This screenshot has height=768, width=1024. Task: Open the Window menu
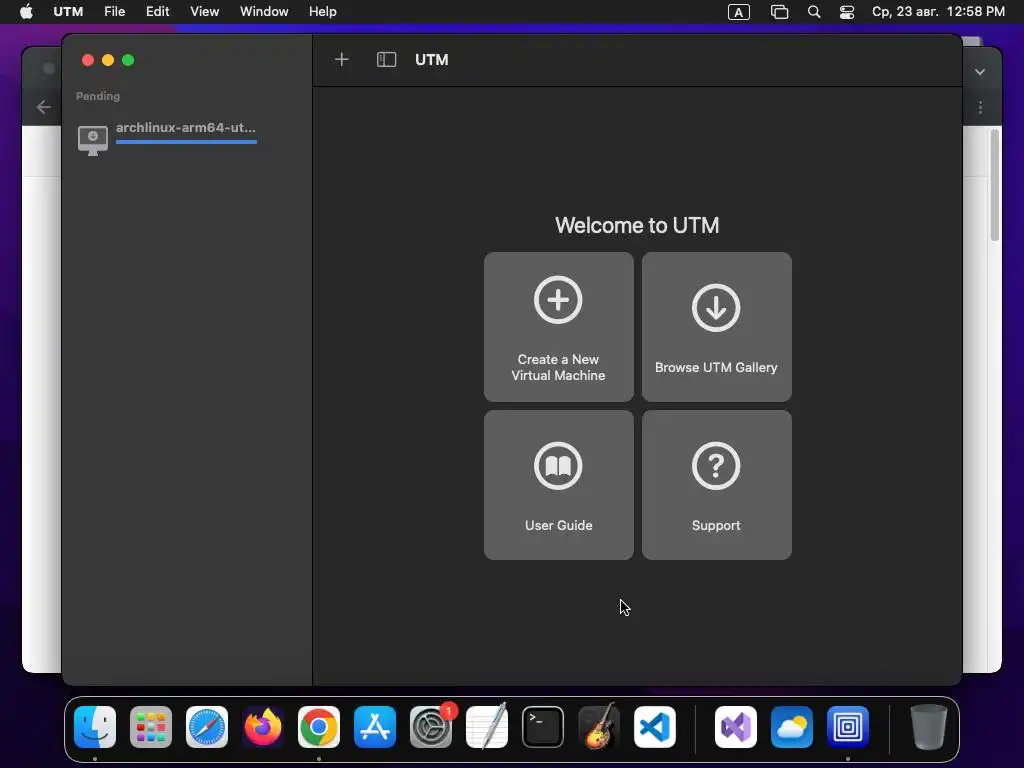[264, 12]
